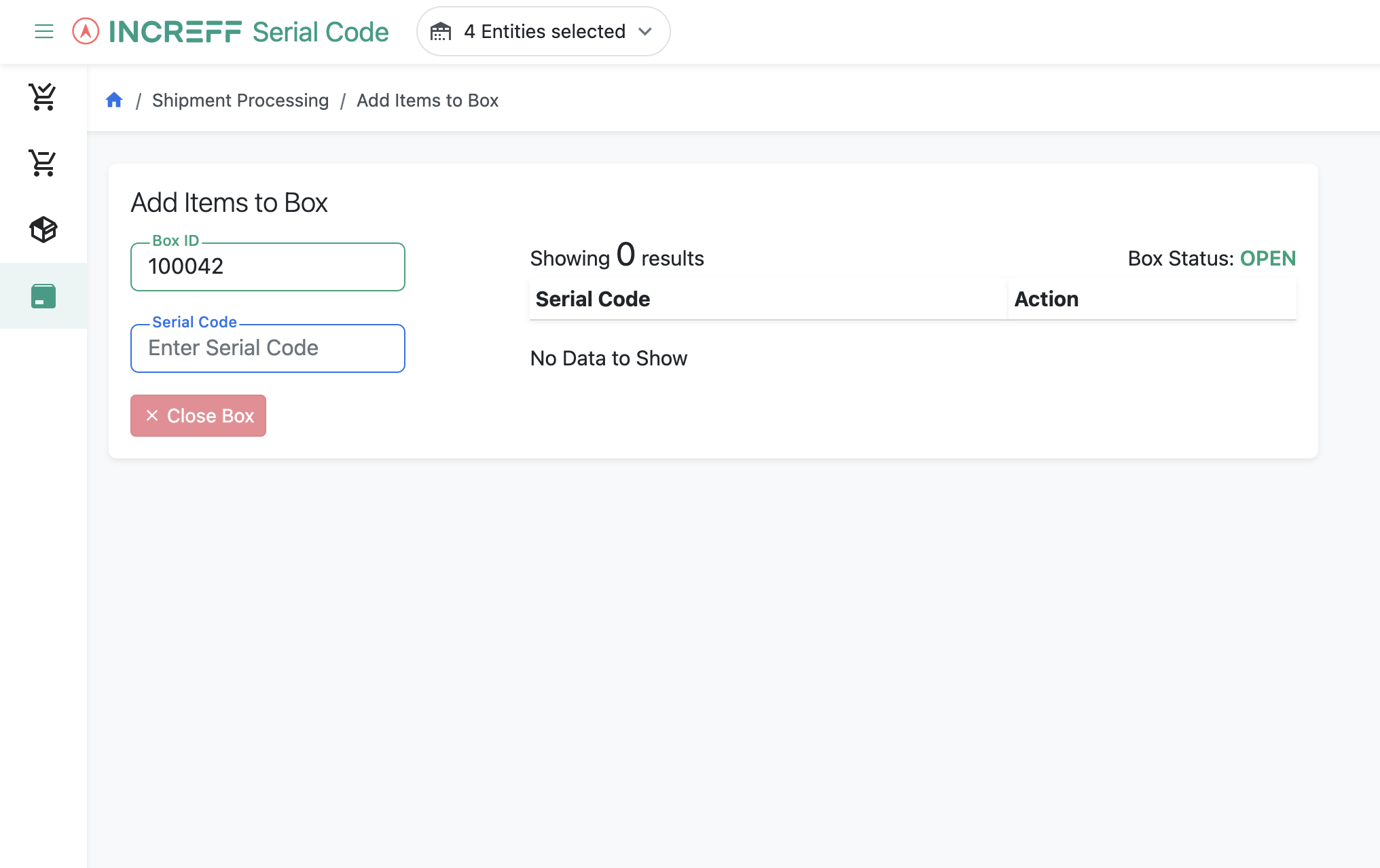Click the No Data to Show message

click(609, 358)
